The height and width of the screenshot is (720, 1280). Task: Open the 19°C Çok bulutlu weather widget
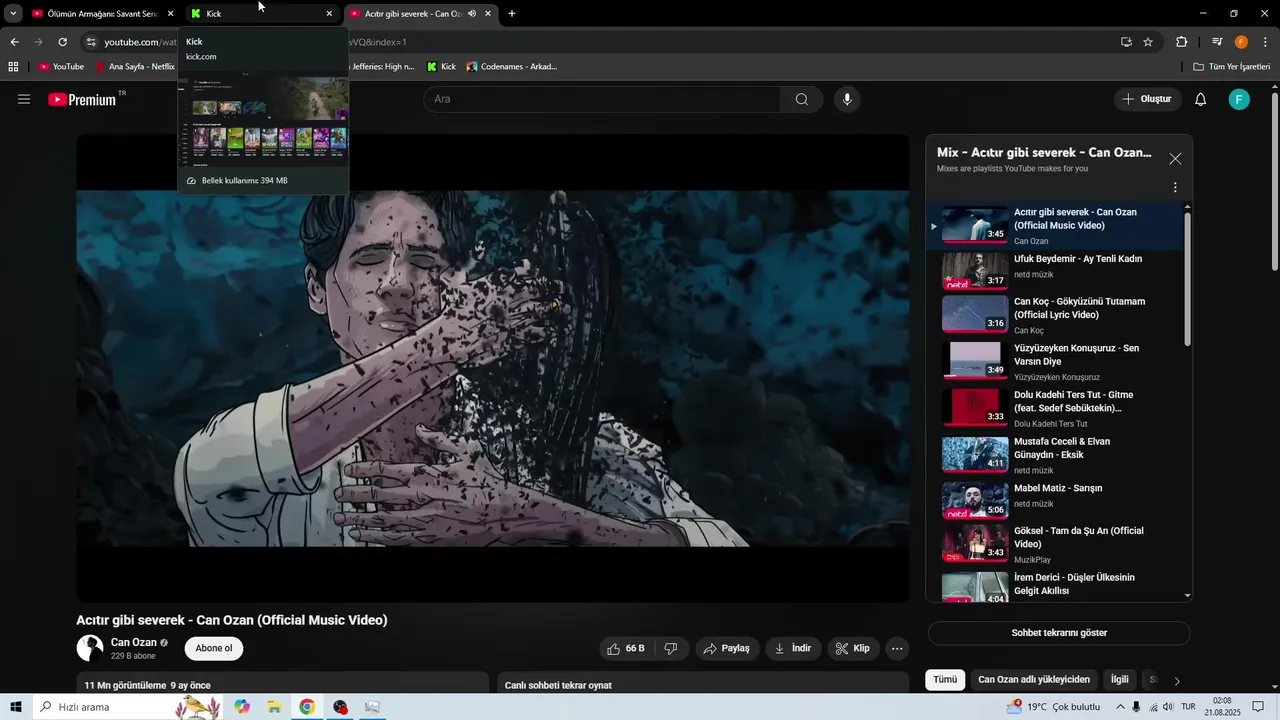(1053, 707)
